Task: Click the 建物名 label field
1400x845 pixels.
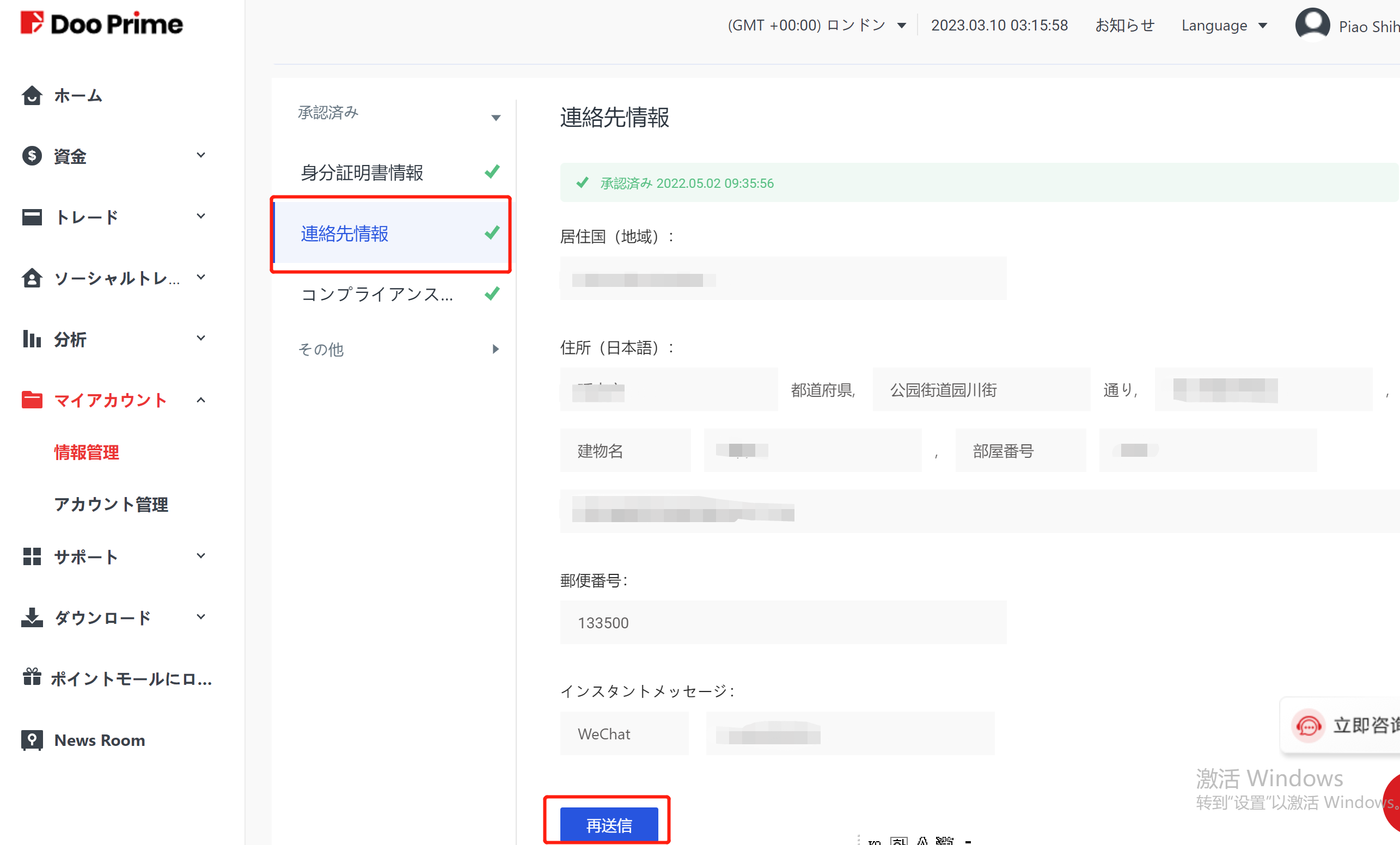Action: point(626,451)
